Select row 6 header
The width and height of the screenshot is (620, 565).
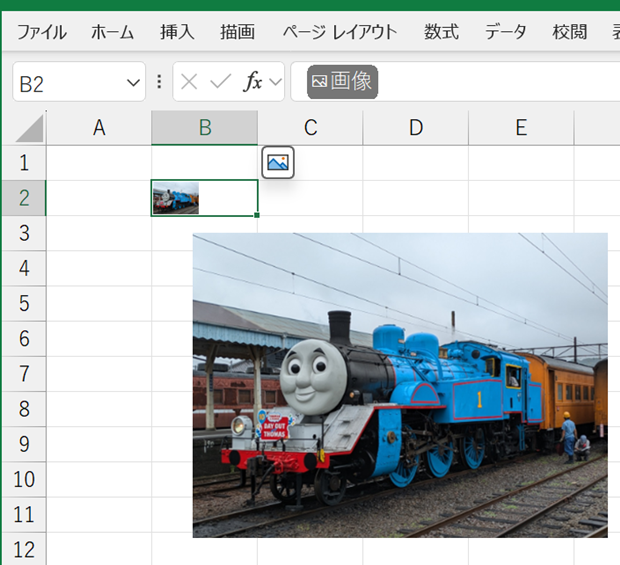tap(24, 339)
